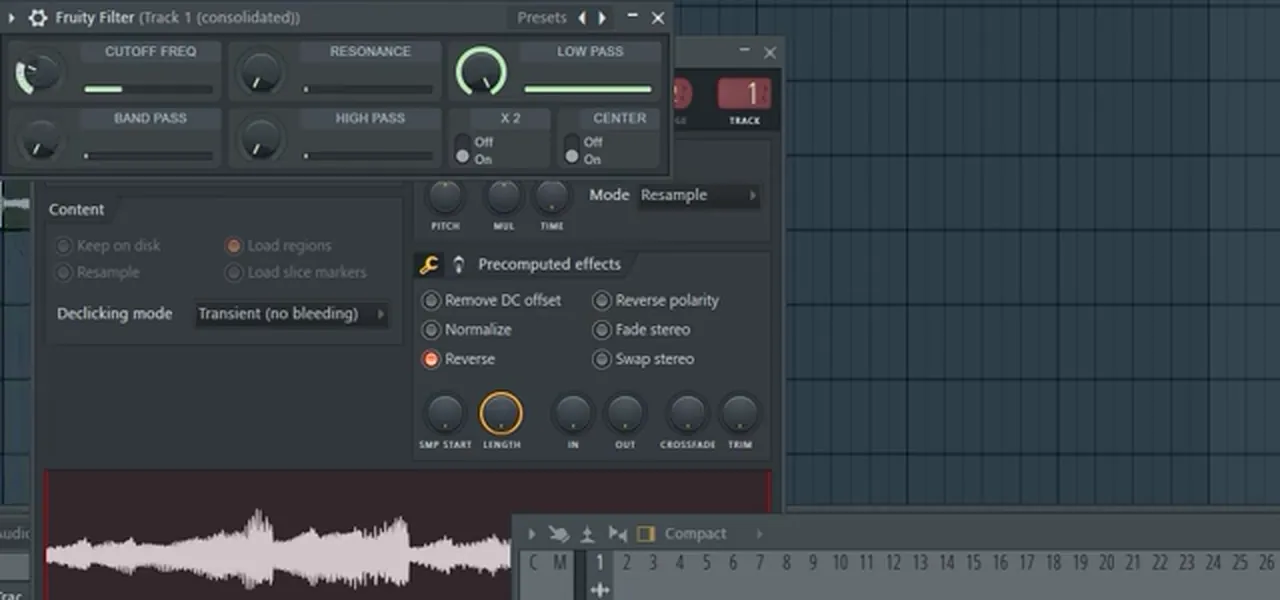Select mixer insert track 10
The width and height of the screenshot is (1280, 600).
coord(840,563)
